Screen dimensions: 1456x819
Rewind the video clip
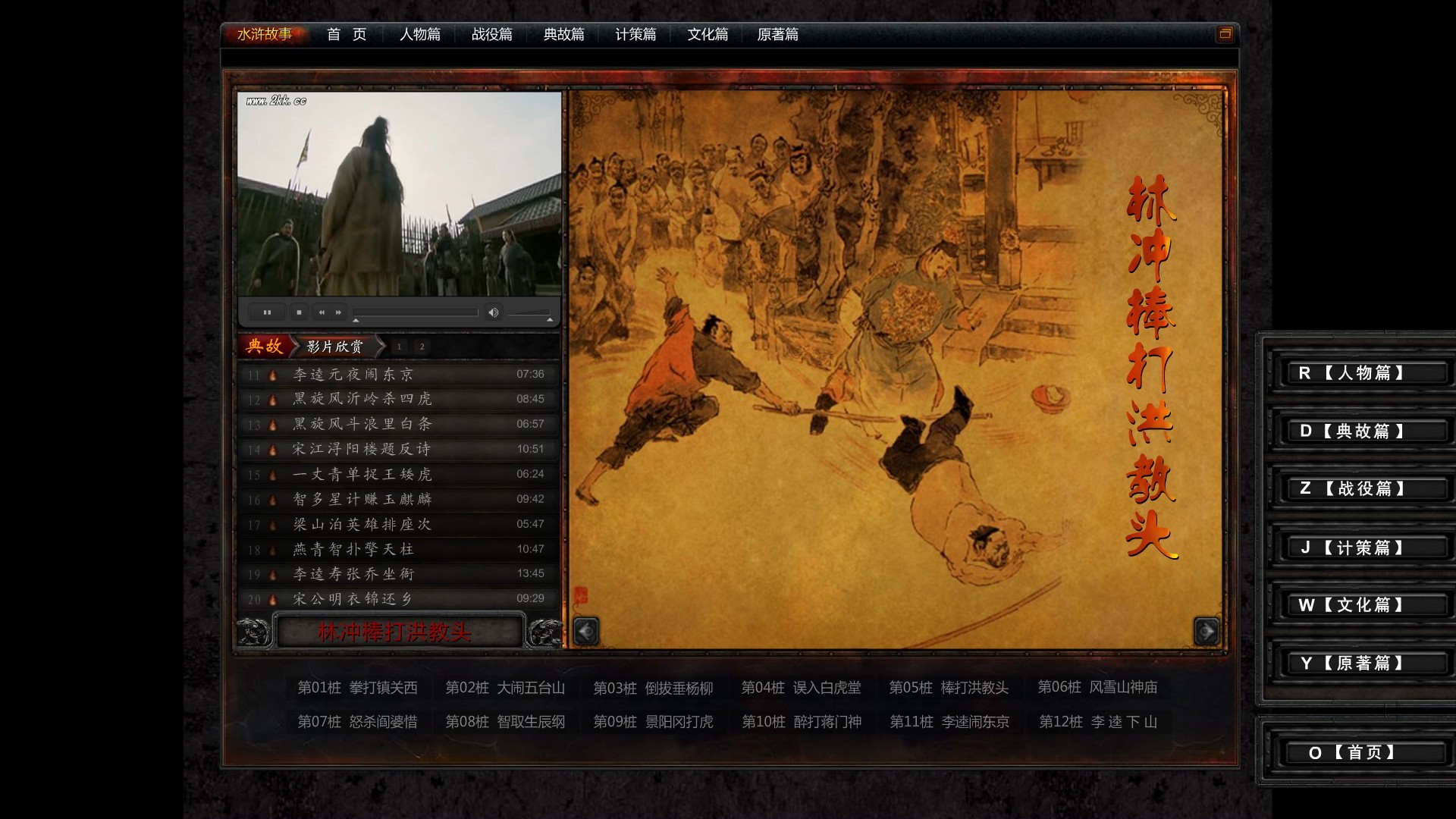[322, 312]
